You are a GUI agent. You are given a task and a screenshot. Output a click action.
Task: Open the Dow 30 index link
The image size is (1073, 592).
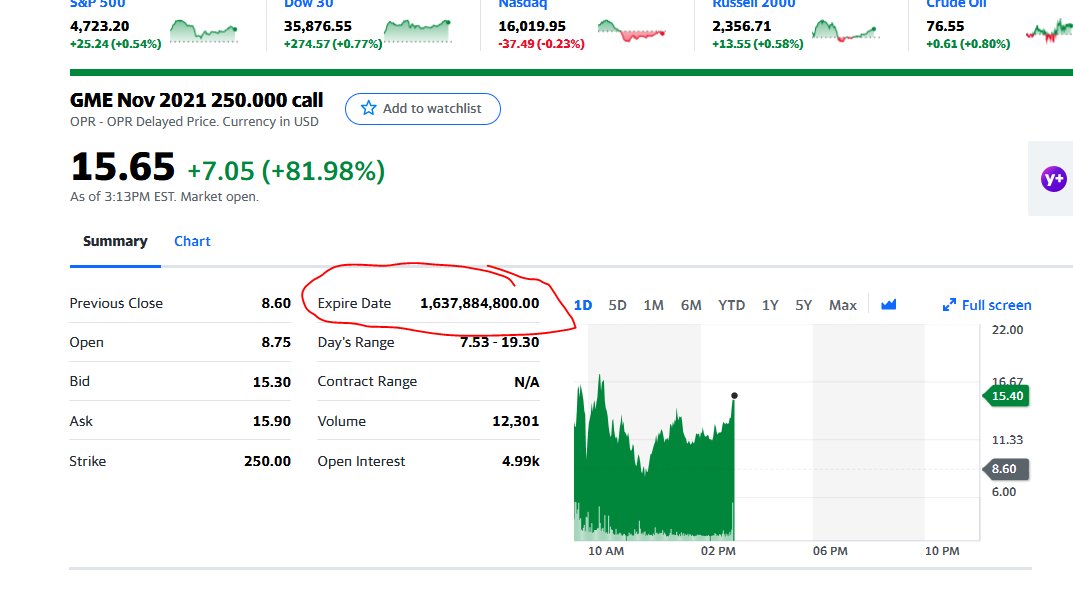[x=309, y=4]
